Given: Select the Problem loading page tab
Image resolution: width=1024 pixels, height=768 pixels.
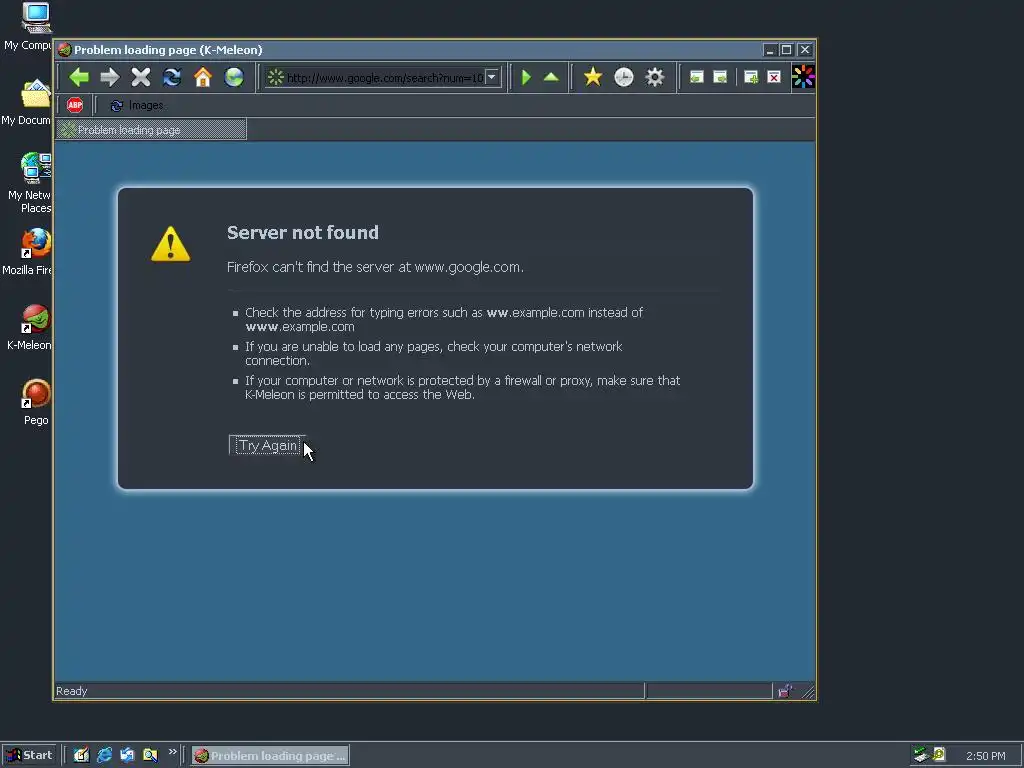Looking at the screenshot, I should (x=152, y=130).
